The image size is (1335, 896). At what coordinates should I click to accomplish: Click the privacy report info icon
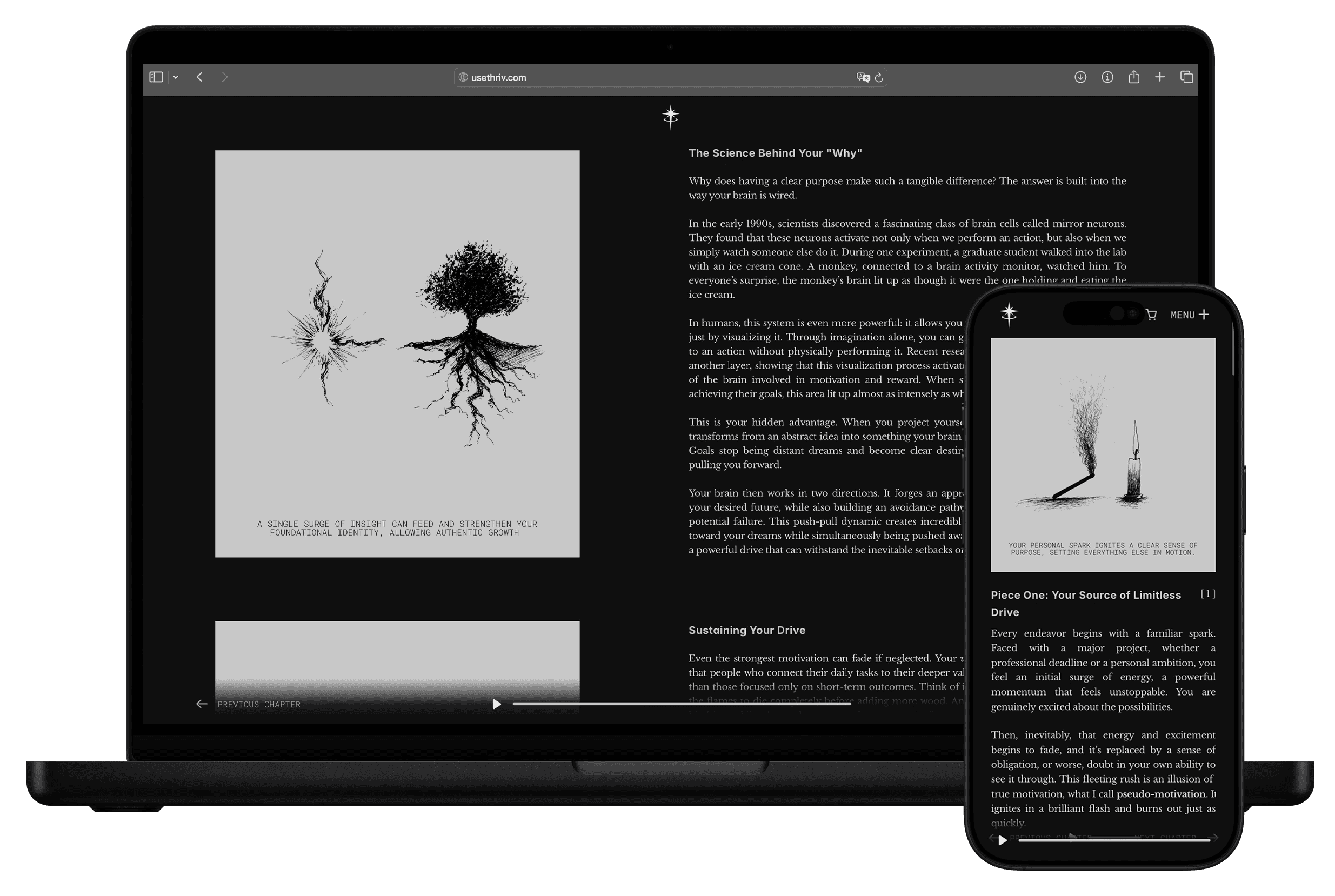pos(1107,77)
